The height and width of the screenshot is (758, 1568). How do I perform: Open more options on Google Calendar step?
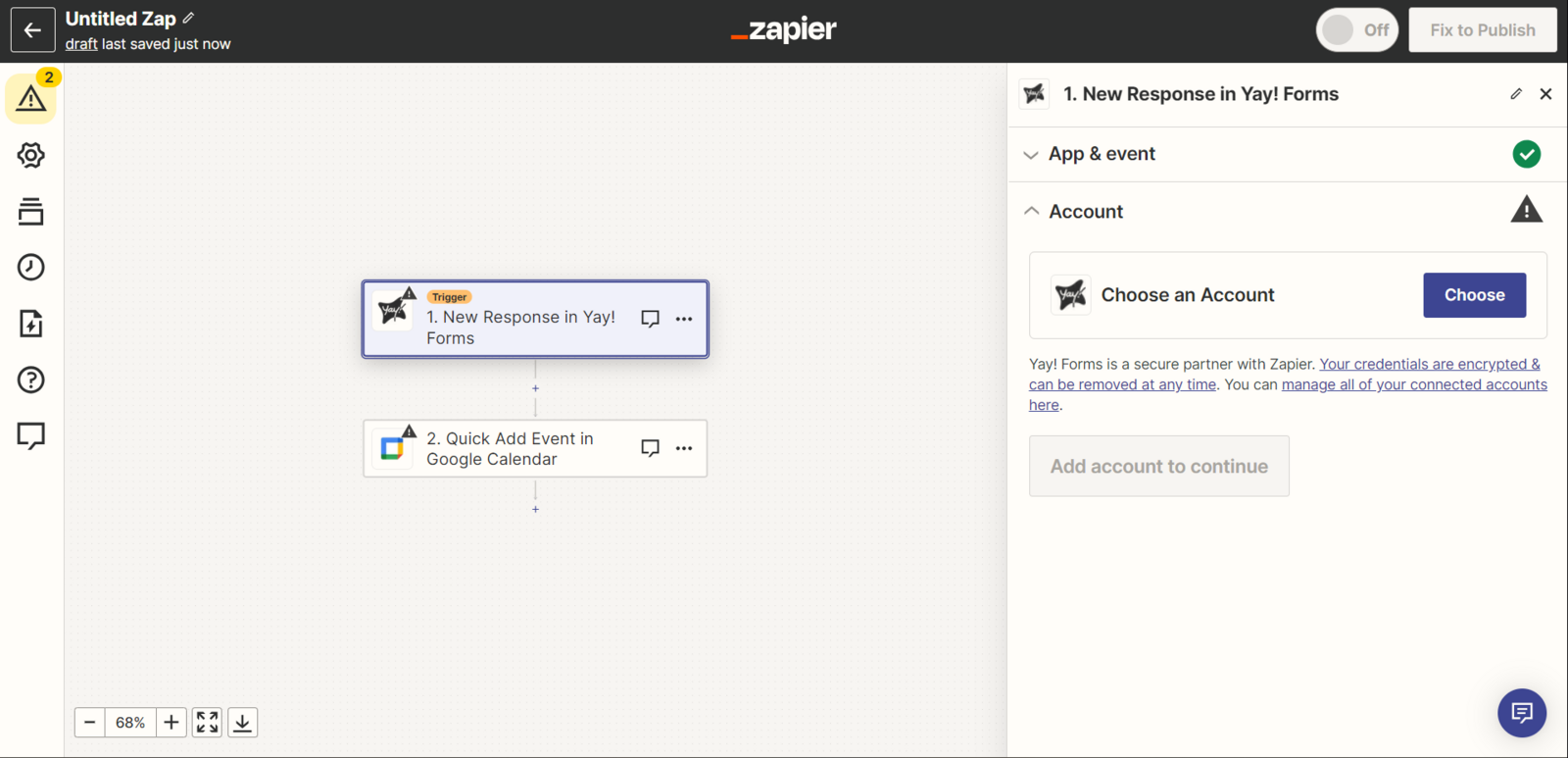pos(684,448)
